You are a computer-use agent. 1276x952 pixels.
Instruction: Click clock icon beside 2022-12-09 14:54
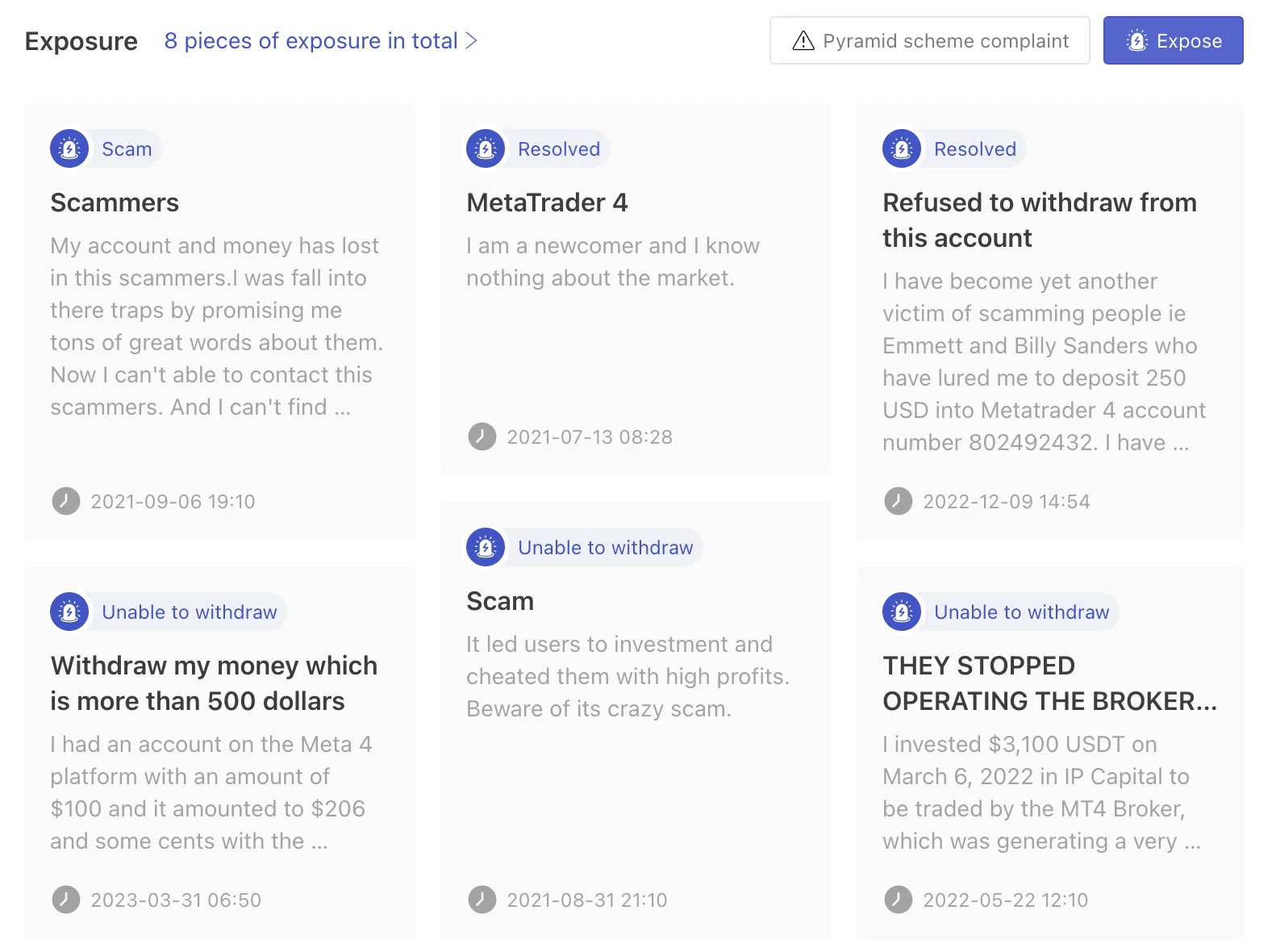(899, 501)
